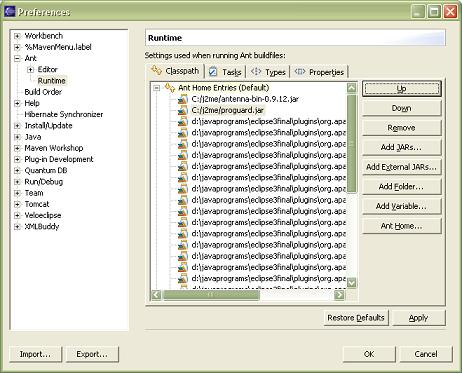Click the Export... button
Viewport: 462px width, 373px height.
(92, 354)
